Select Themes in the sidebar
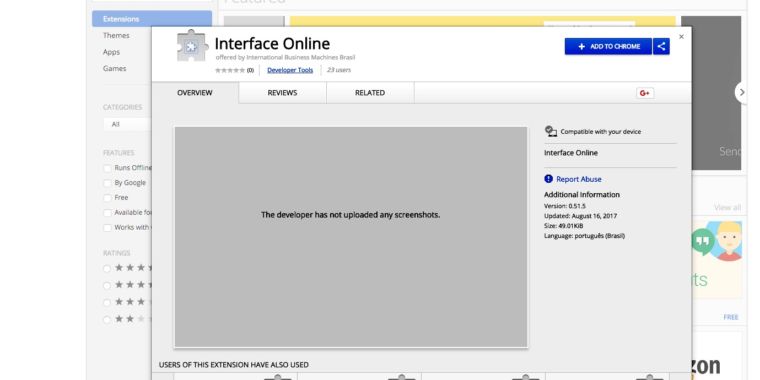The height and width of the screenshot is (380, 760). coord(116,35)
